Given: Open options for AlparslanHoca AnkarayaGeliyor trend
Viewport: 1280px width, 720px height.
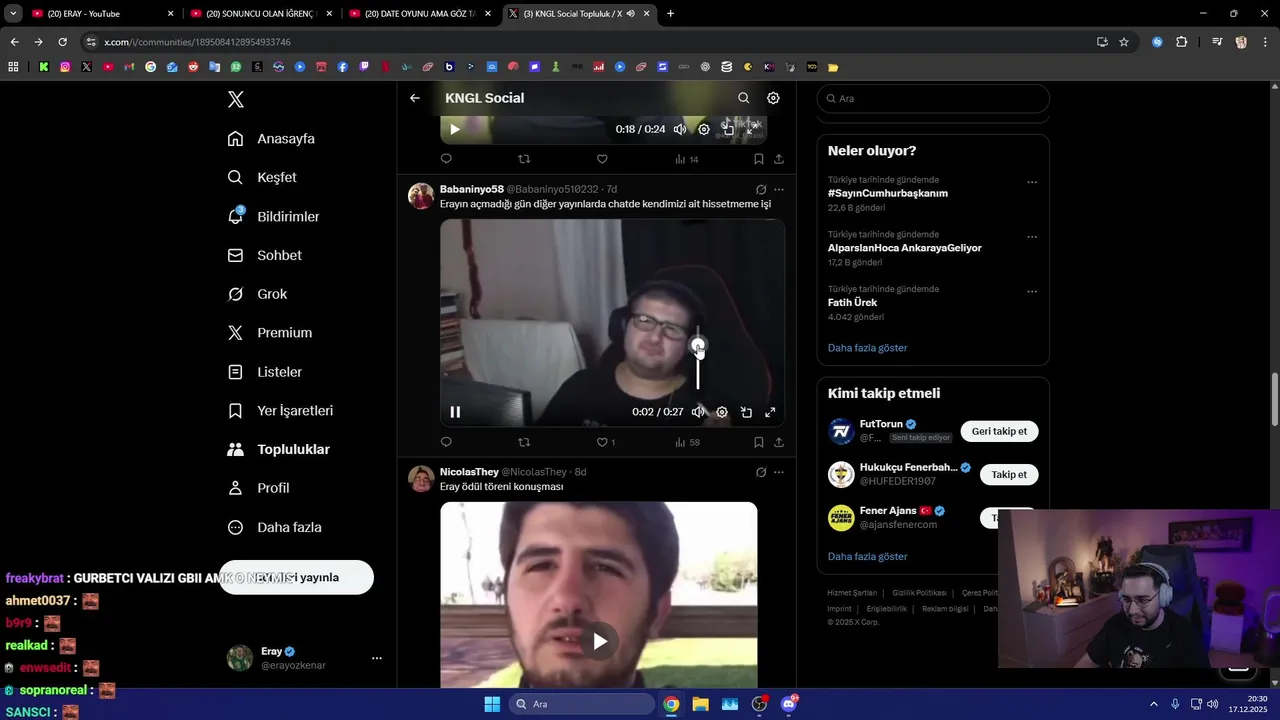Looking at the screenshot, I should coord(1032,237).
